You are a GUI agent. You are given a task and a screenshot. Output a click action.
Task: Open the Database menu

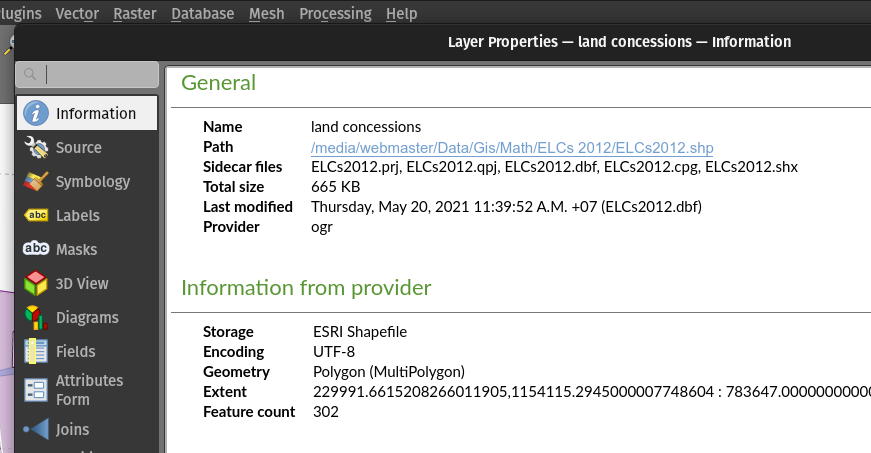(x=202, y=14)
